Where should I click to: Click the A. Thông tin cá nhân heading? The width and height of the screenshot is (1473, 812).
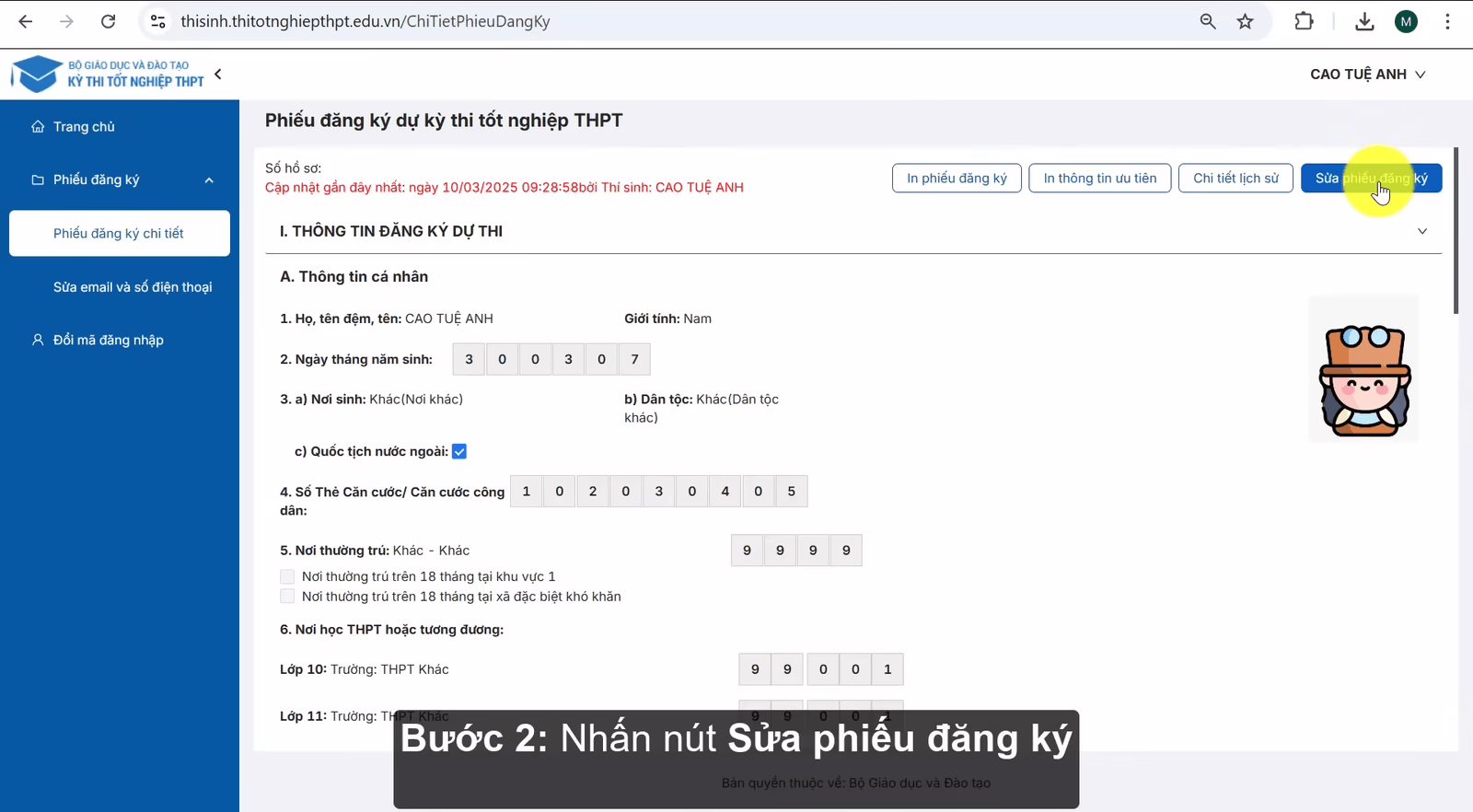tap(354, 276)
